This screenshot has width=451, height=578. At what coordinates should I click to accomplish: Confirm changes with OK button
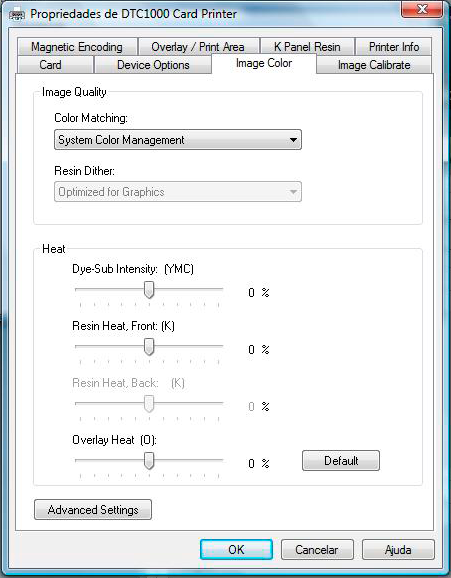(236, 550)
